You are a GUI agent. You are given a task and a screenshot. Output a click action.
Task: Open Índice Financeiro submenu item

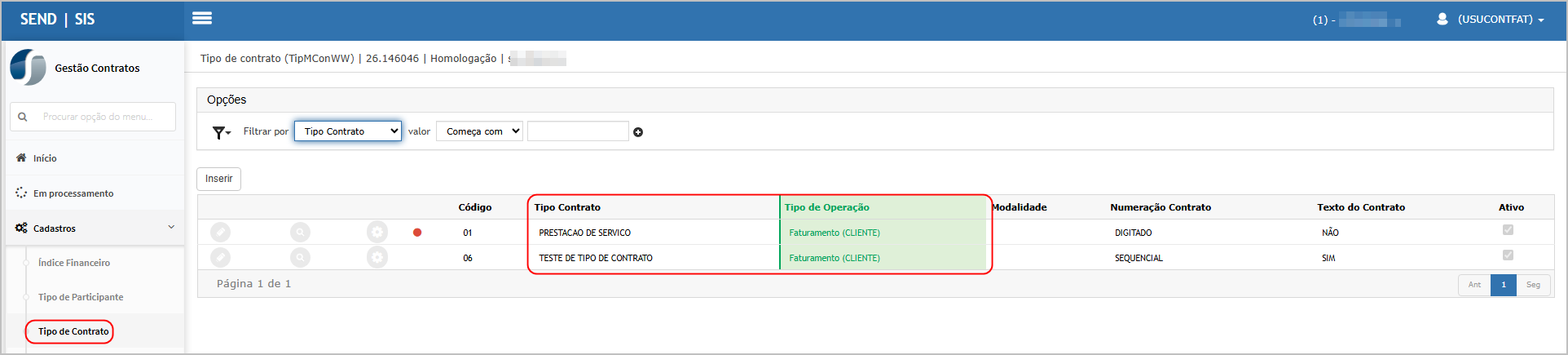coord(74,263)
